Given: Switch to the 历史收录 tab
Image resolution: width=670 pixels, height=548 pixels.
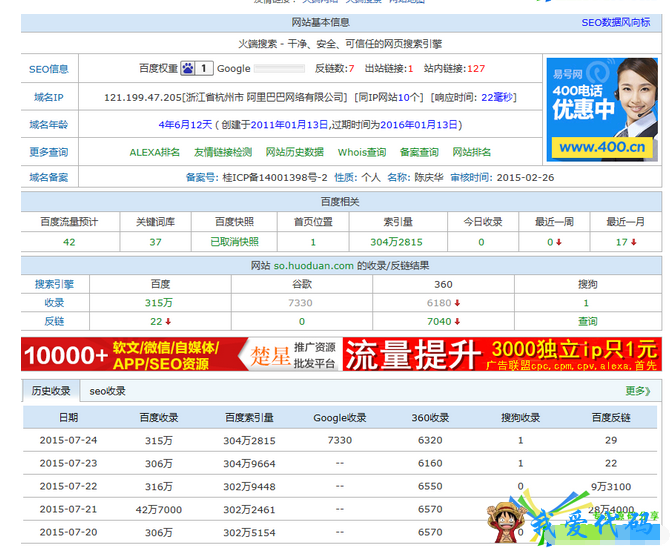Looking at the screenshot, I should (x=51, y=391).
